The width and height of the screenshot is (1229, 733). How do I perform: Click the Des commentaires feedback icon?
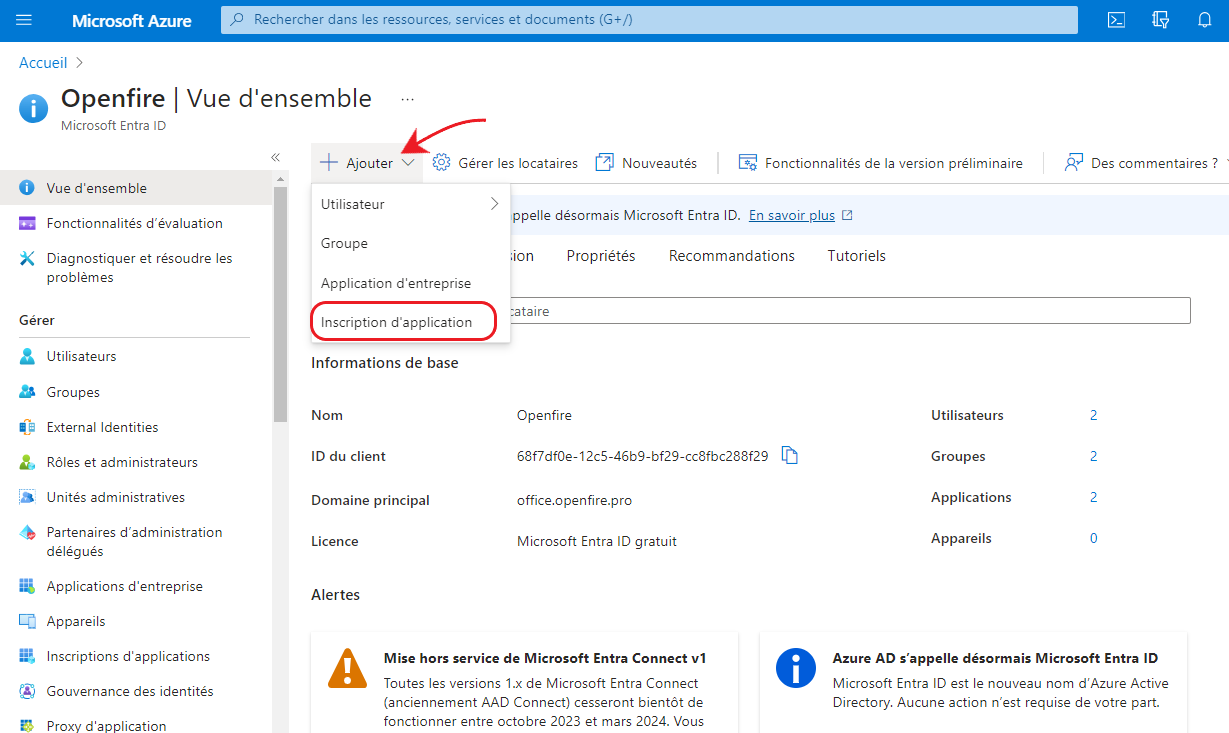[x=1074, y=162]
